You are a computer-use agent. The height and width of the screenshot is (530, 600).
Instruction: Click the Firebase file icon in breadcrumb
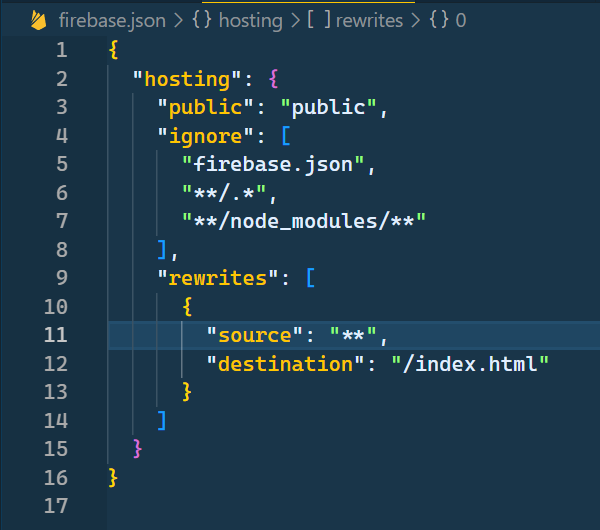point(39,20)
